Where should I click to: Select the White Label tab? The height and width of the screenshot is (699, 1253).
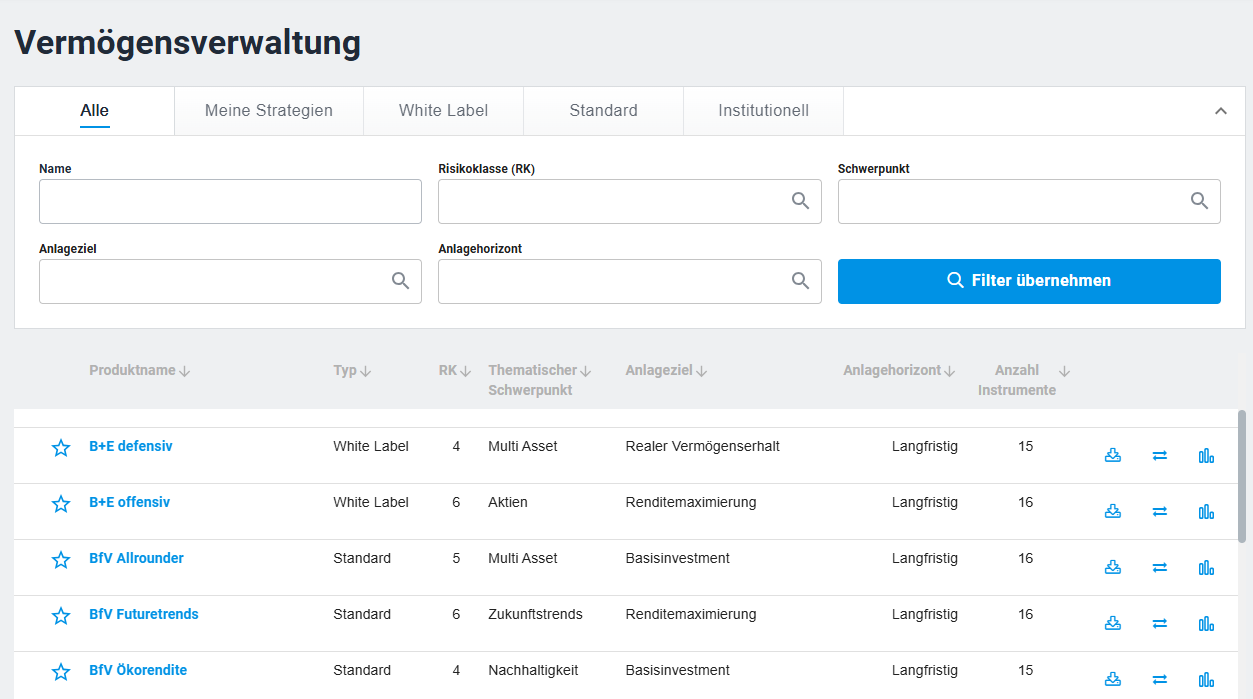tap(443, 111)
